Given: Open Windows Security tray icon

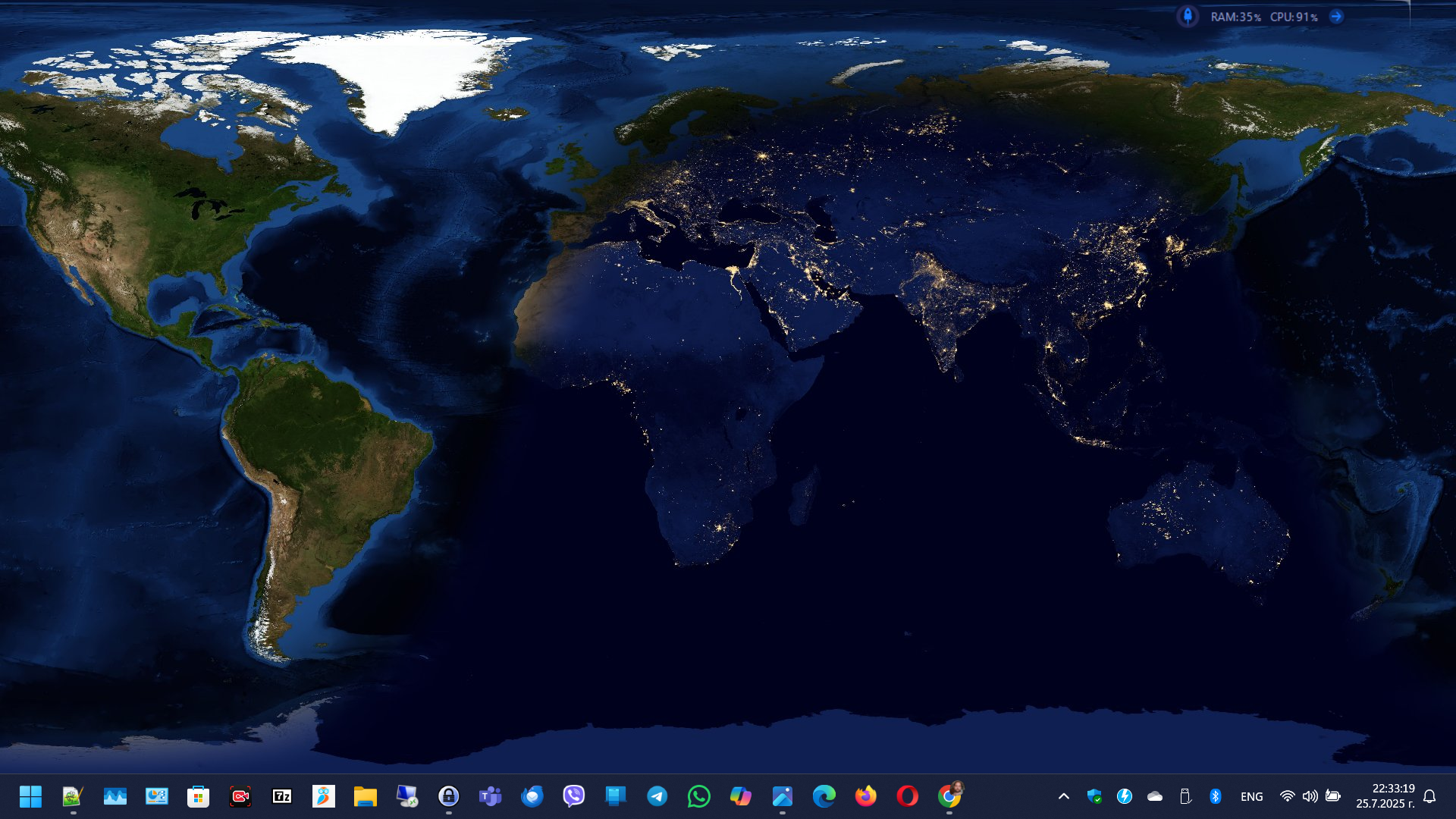Looking at the screenshot, I should pos(1094,796).
